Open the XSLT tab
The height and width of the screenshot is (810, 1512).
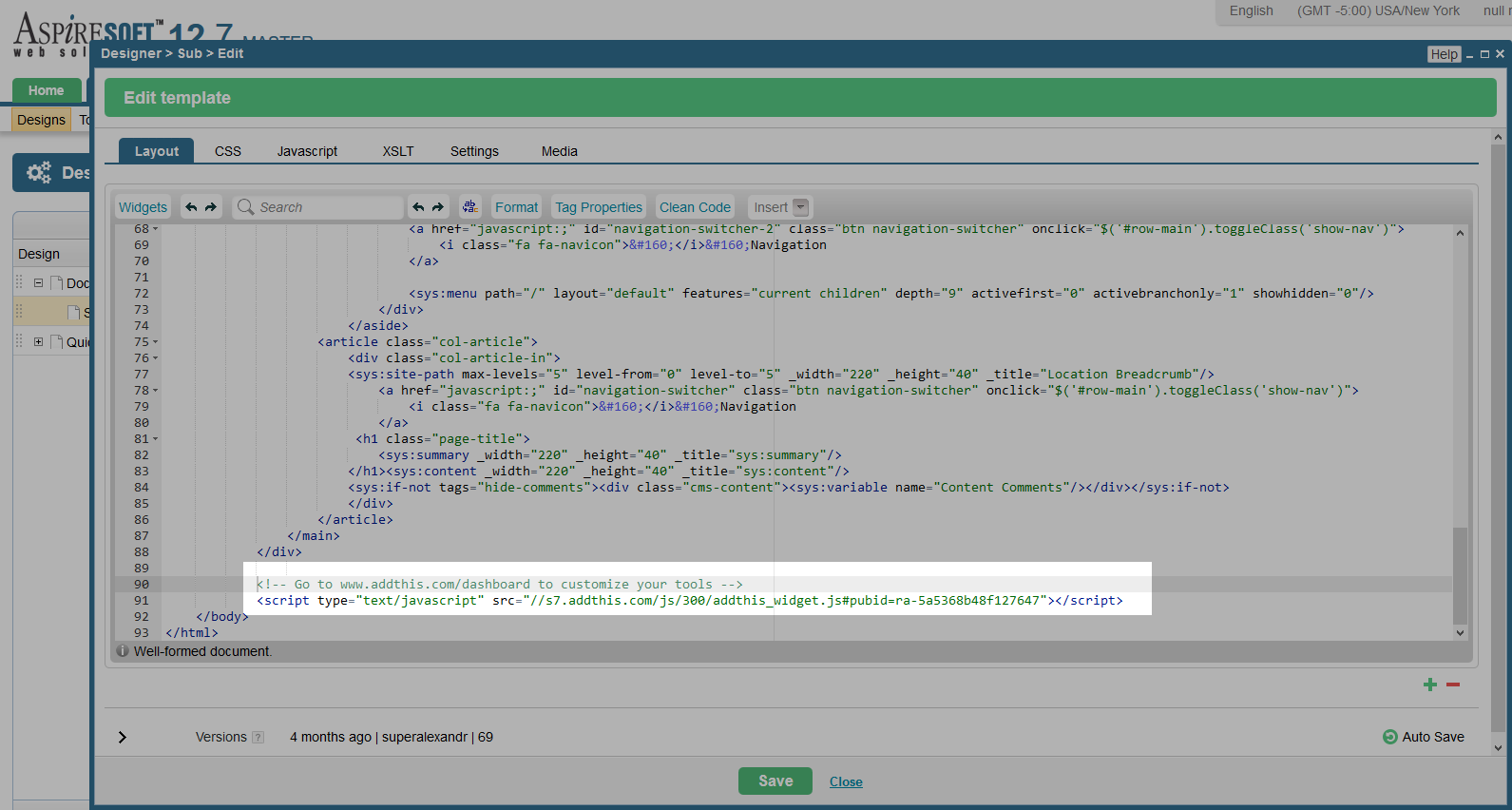[398, 151]
